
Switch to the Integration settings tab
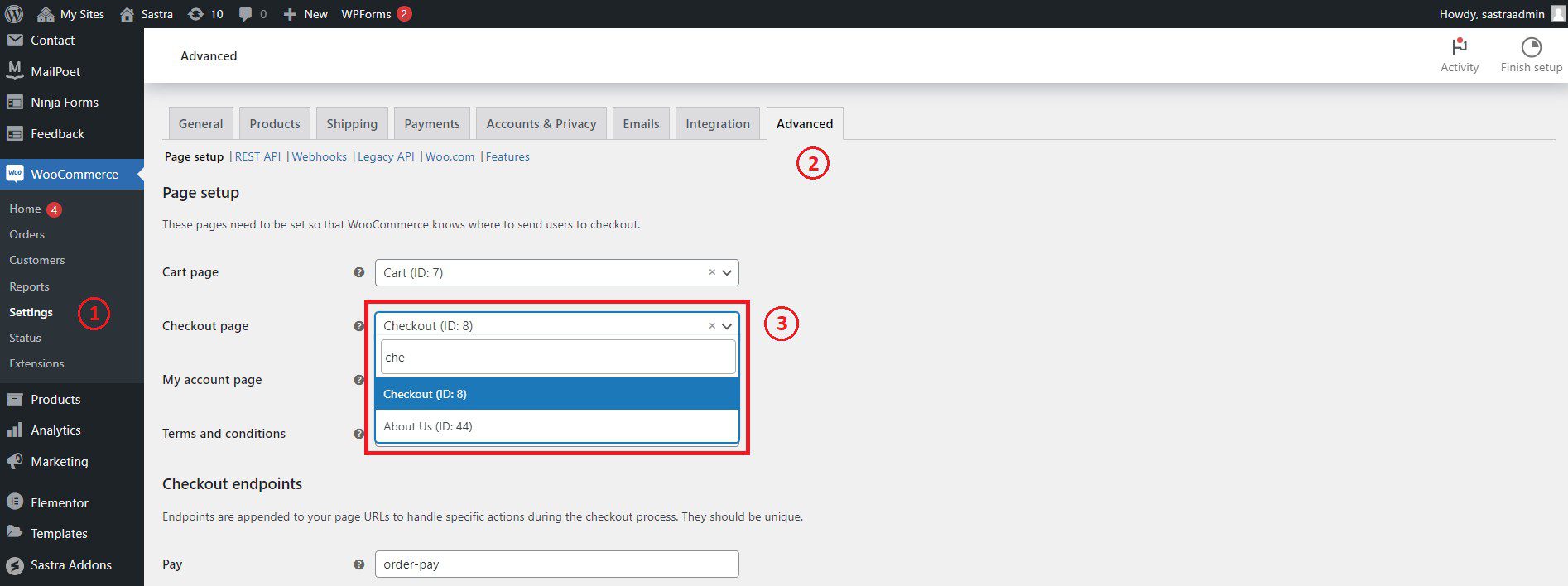[717, 123]
